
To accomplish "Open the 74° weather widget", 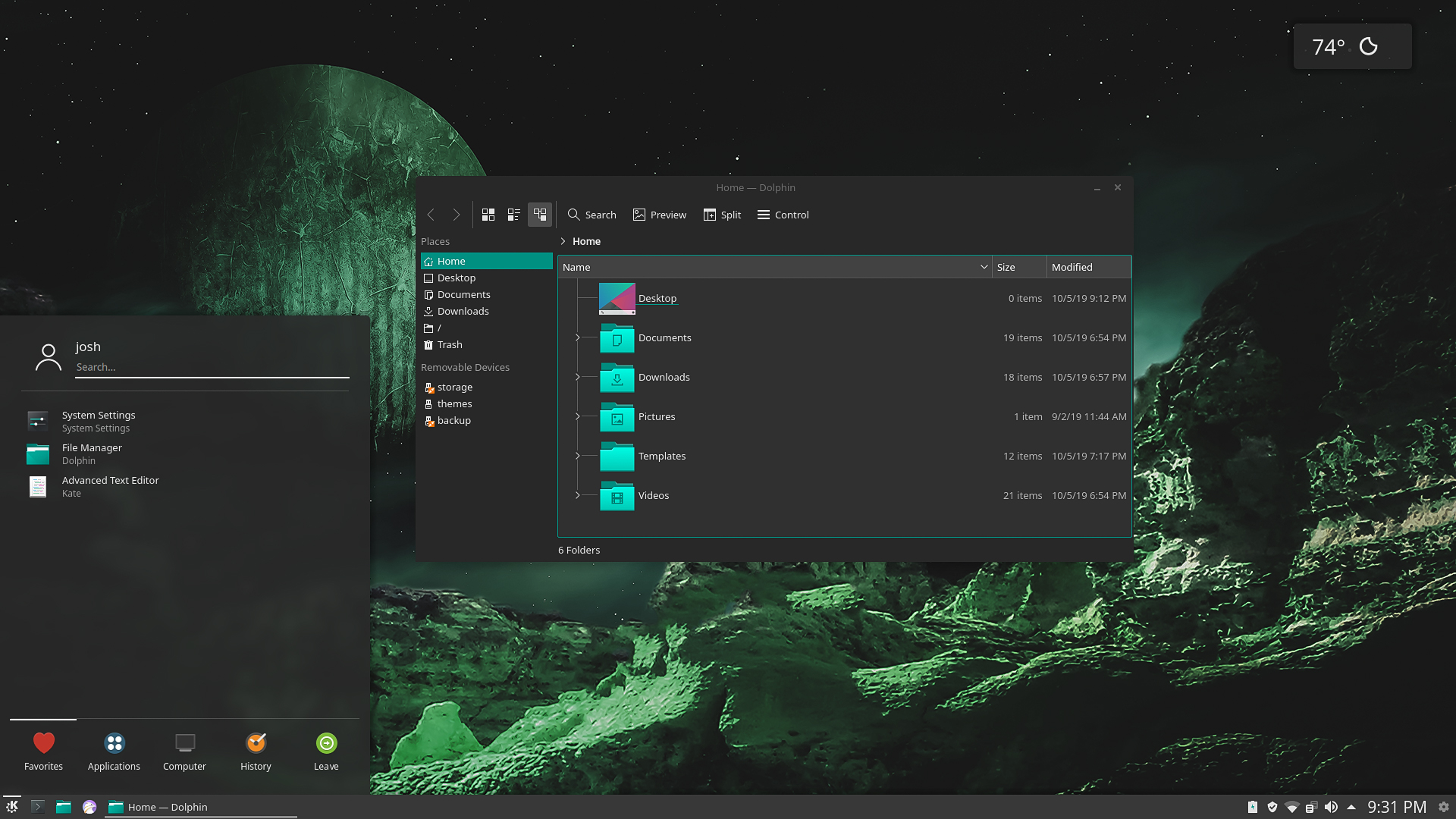I will (x=1352, y=47).
